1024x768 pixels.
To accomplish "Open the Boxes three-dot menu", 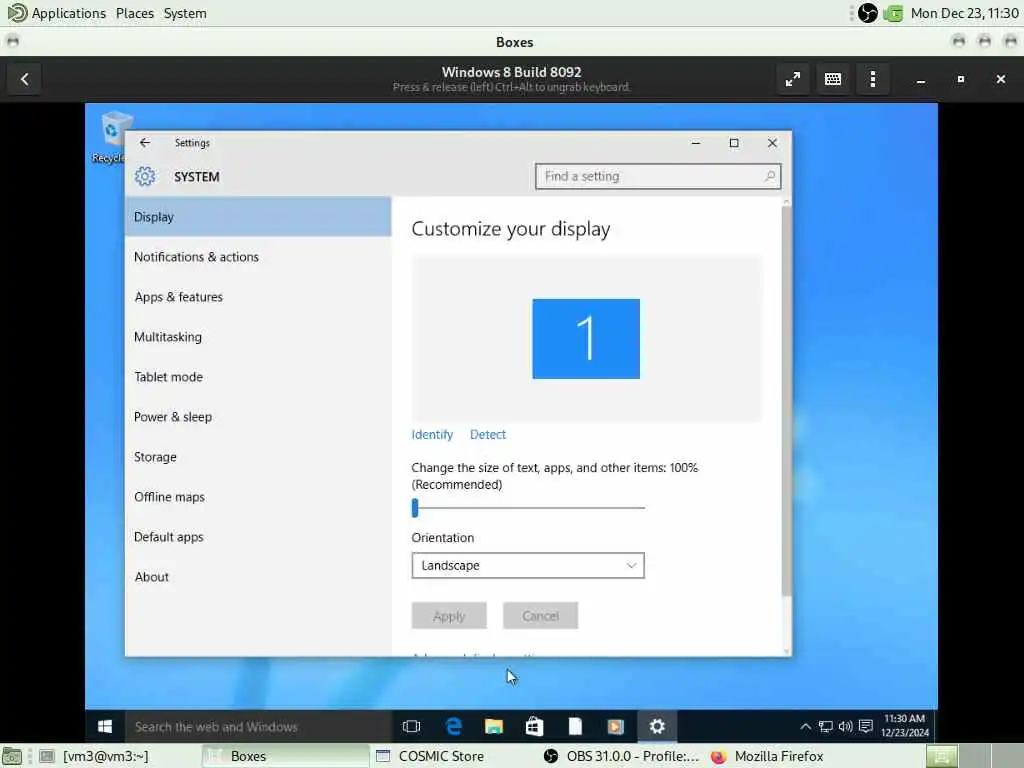I will [872, 79].
